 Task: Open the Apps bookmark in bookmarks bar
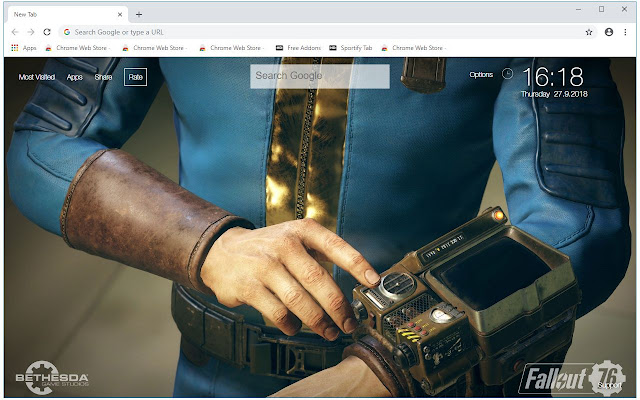24,48
